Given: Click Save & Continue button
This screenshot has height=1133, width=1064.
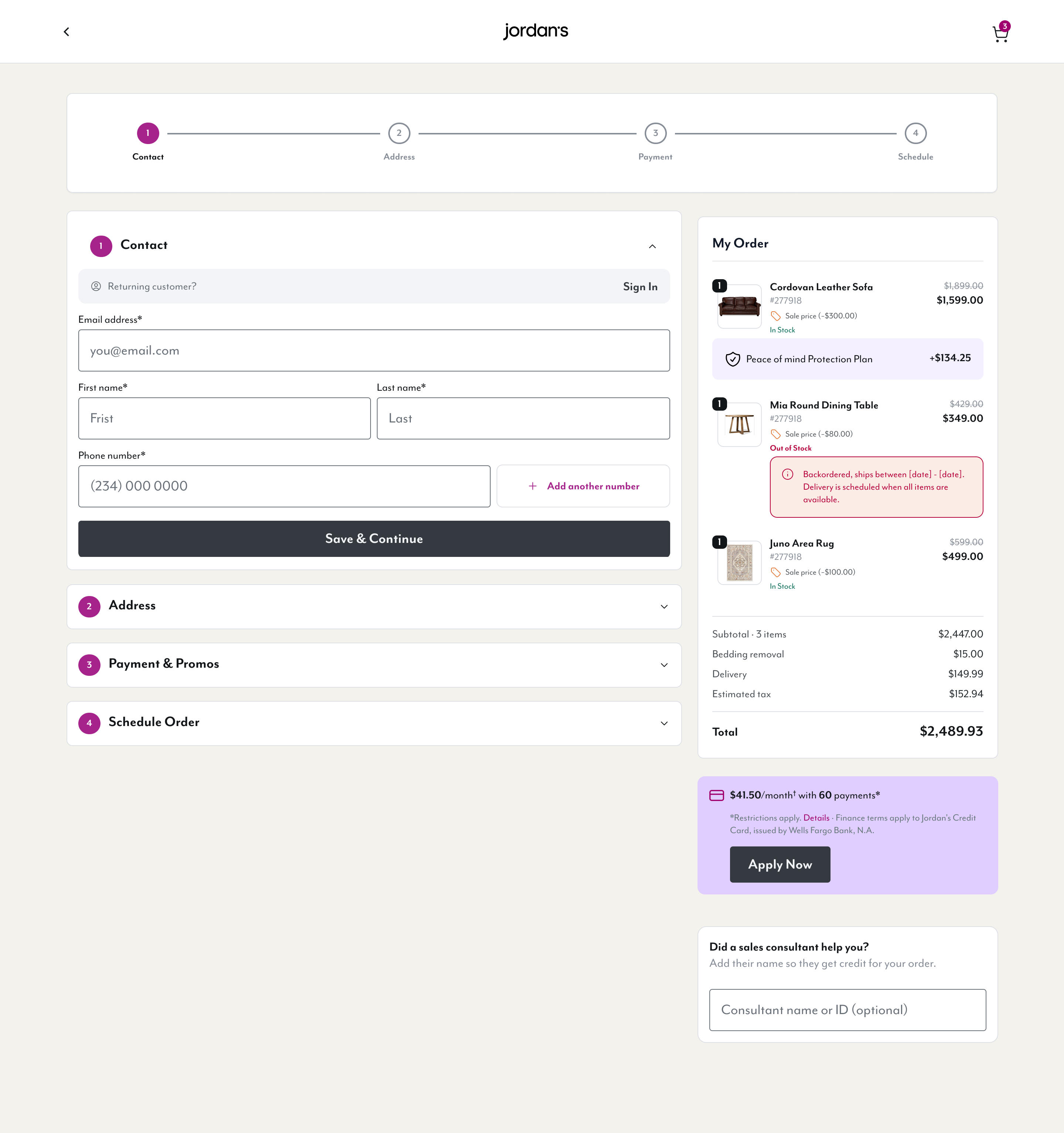Looking at the screenshot, I should pos(374,538).
